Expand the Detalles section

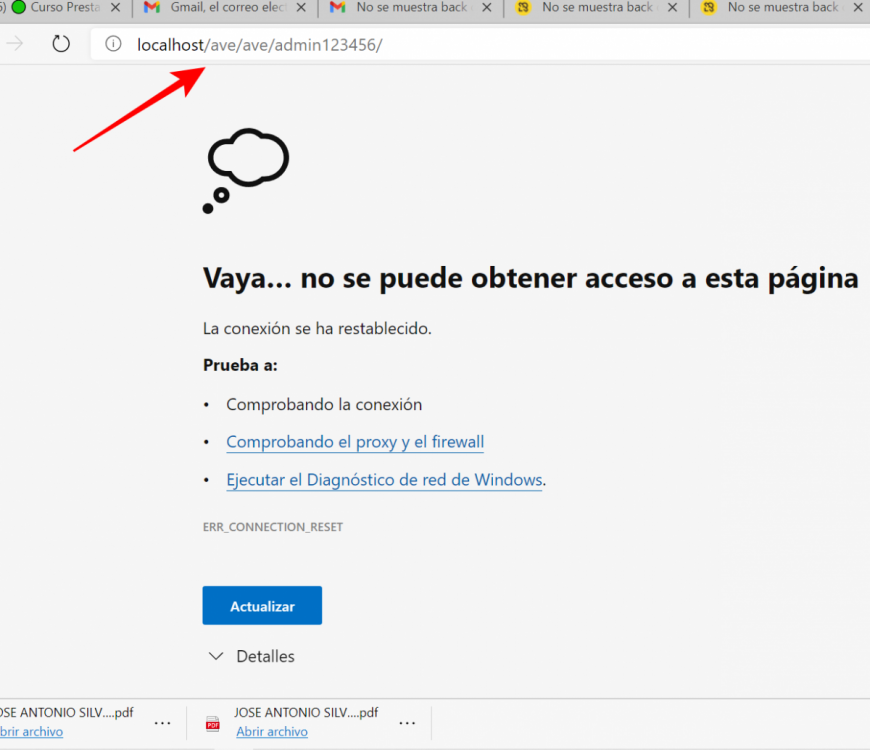[251, 656]
